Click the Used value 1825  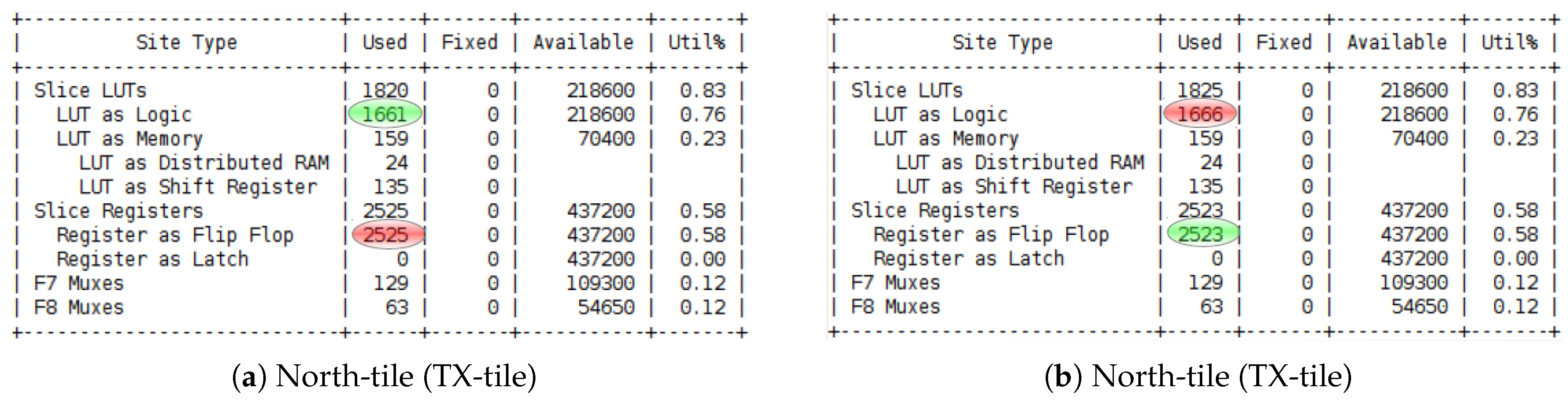pos(1200,90)
